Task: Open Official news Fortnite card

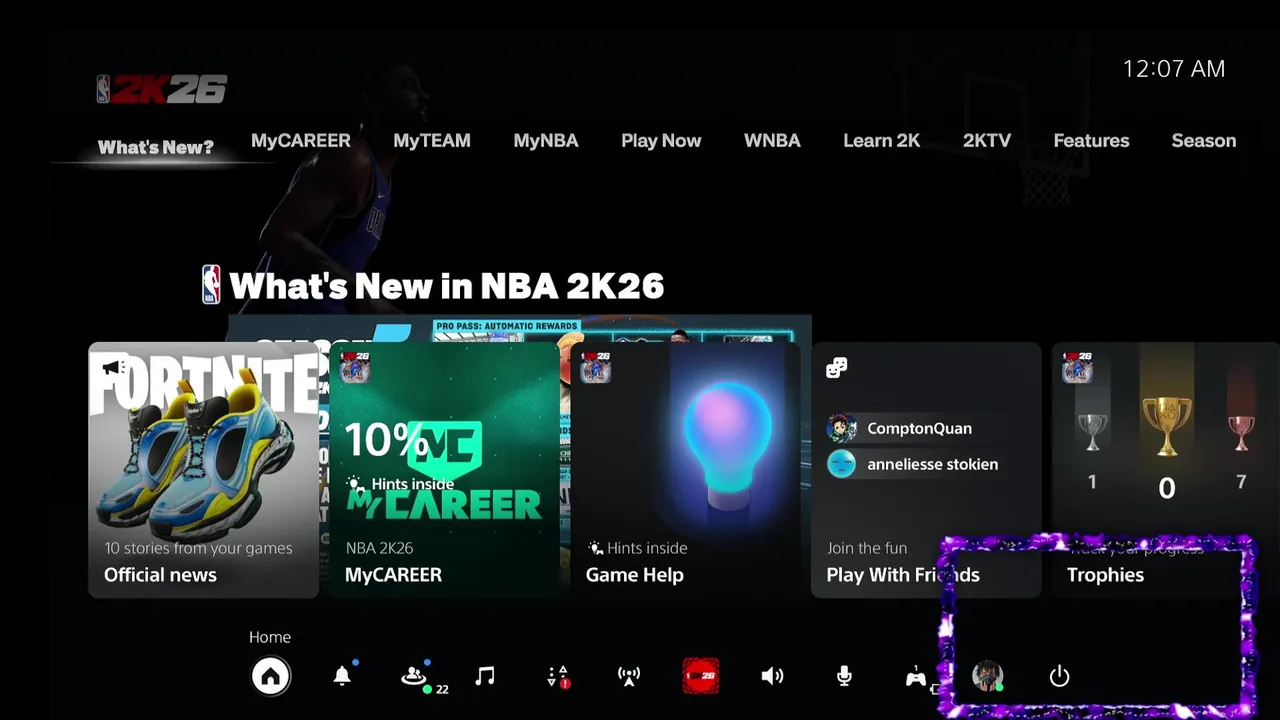Action: click(204, 470)
